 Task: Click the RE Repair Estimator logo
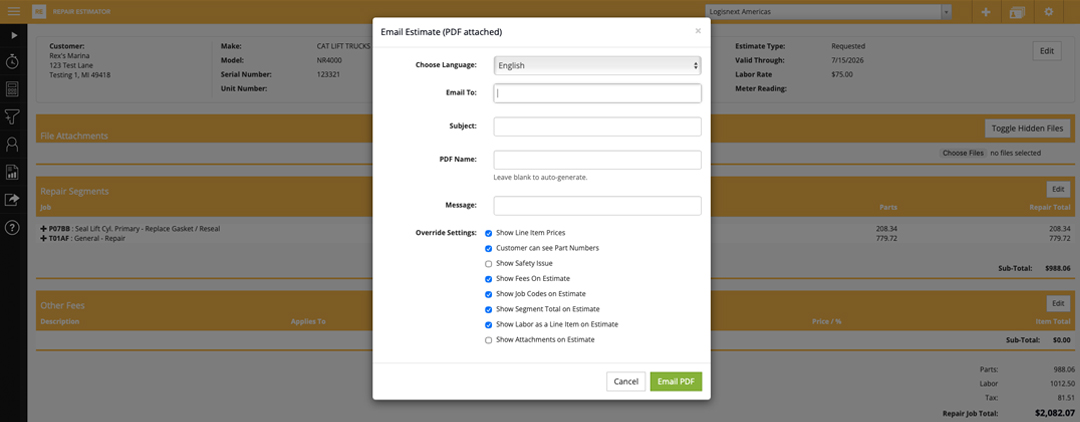(x=39, y=12)
